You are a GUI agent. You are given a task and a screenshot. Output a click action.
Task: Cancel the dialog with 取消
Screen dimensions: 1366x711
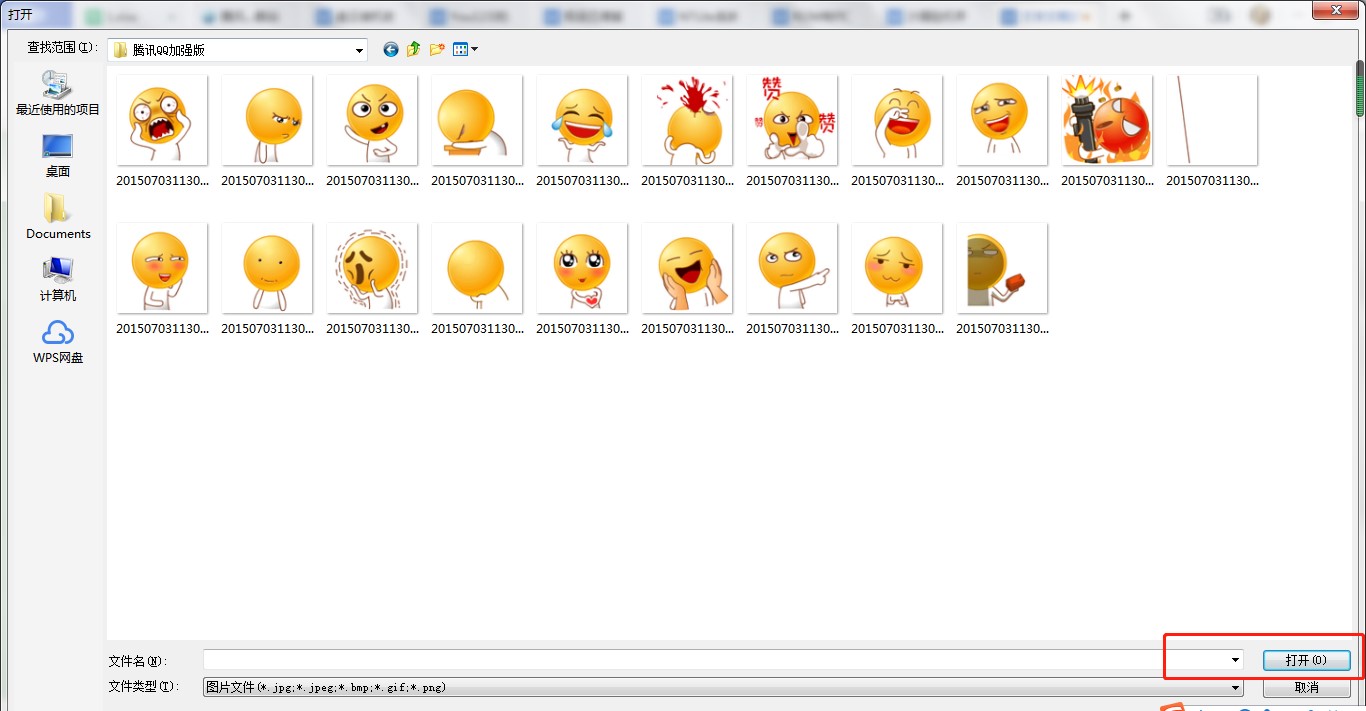point(1306,687)
